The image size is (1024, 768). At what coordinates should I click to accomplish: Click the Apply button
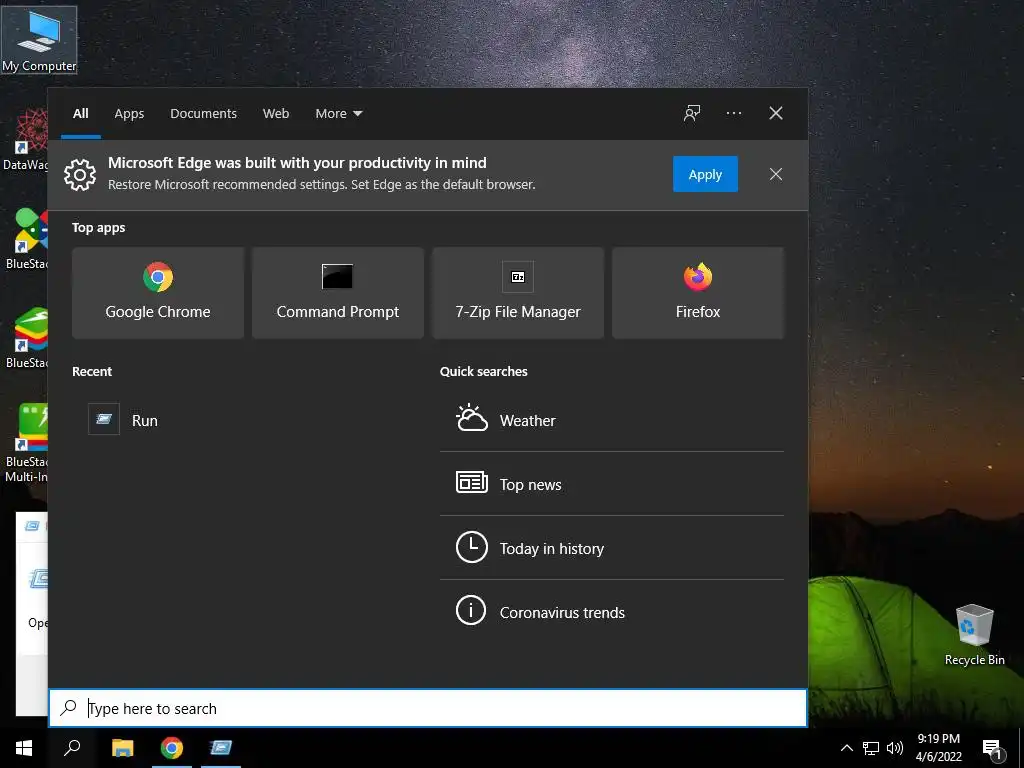point(705,174)
